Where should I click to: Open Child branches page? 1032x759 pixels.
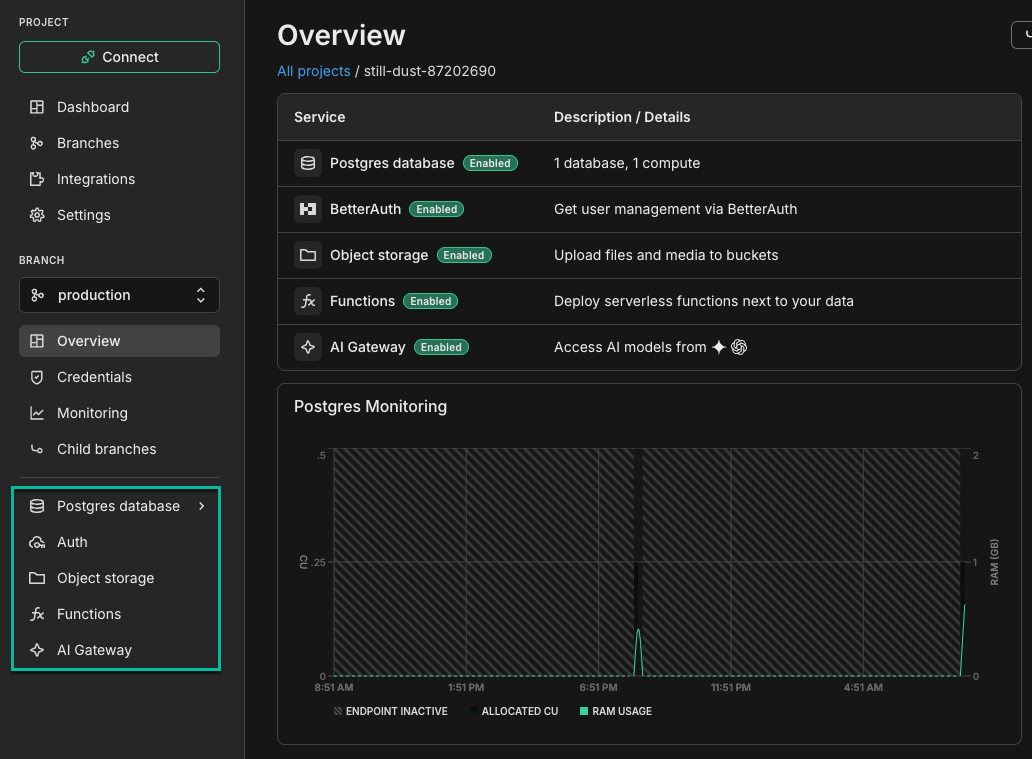click(x=119, y=449)
